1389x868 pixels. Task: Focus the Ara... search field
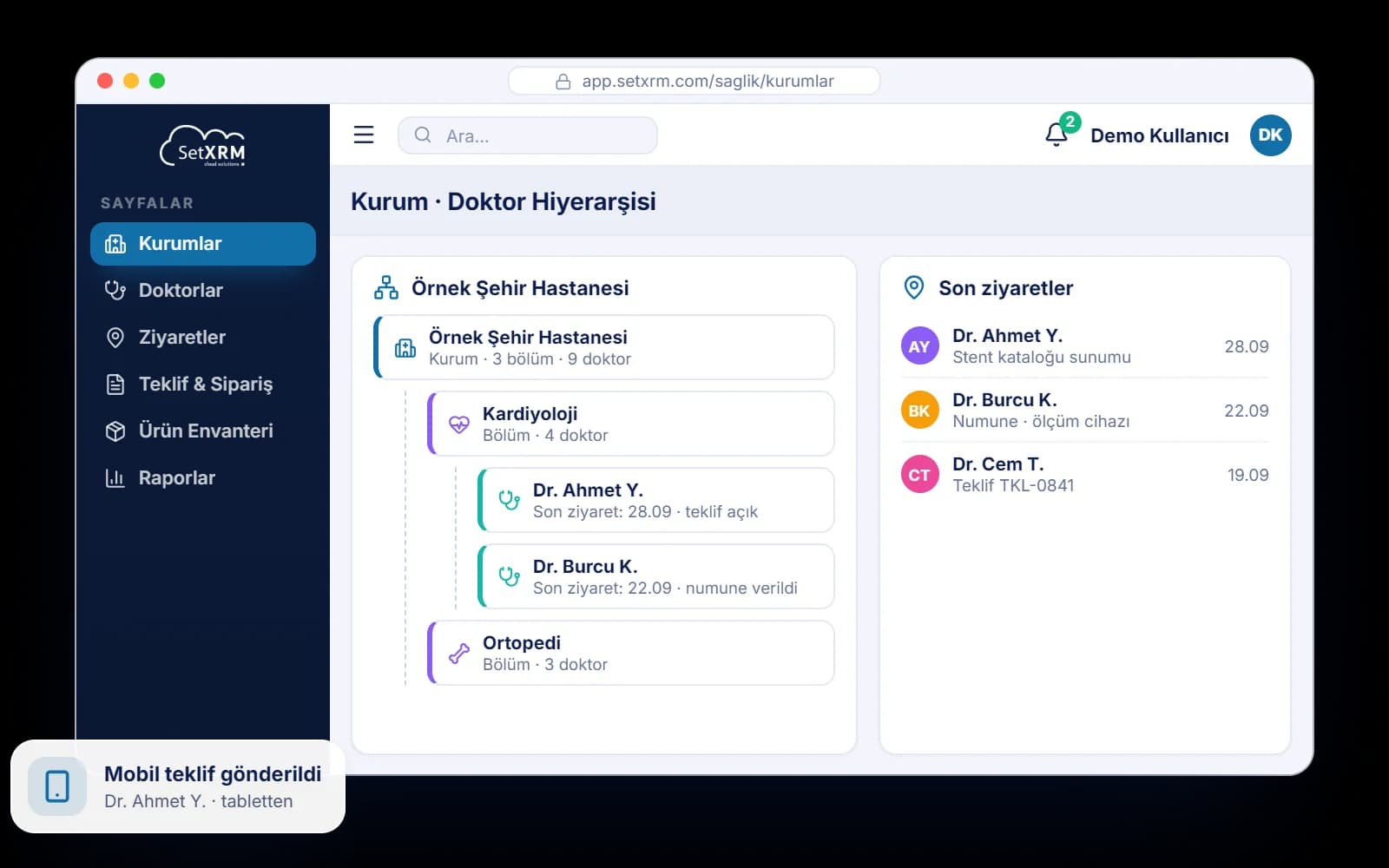pos(528,135)
